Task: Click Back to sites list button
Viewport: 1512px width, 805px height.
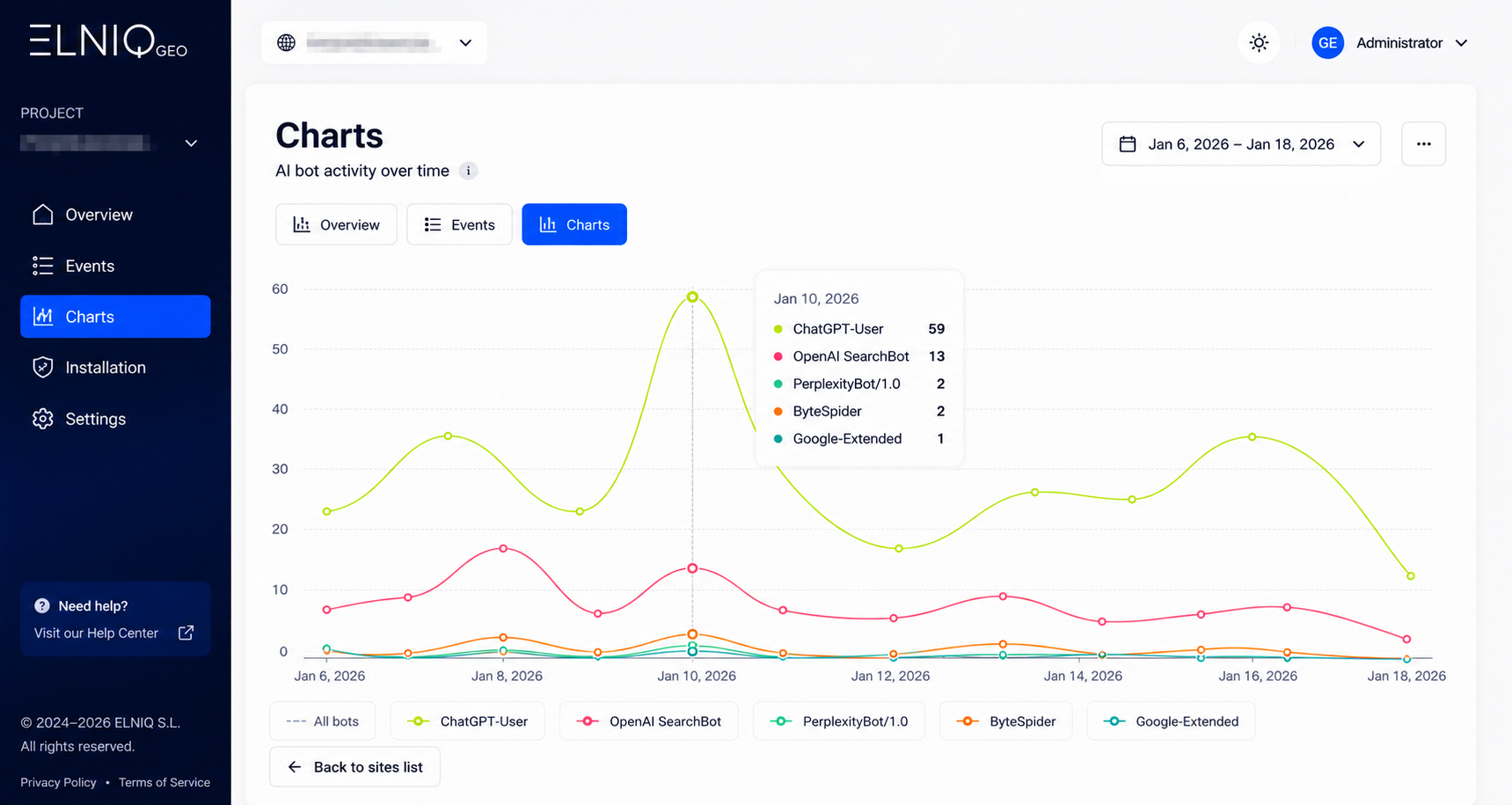Action: (x=354, y=767)
